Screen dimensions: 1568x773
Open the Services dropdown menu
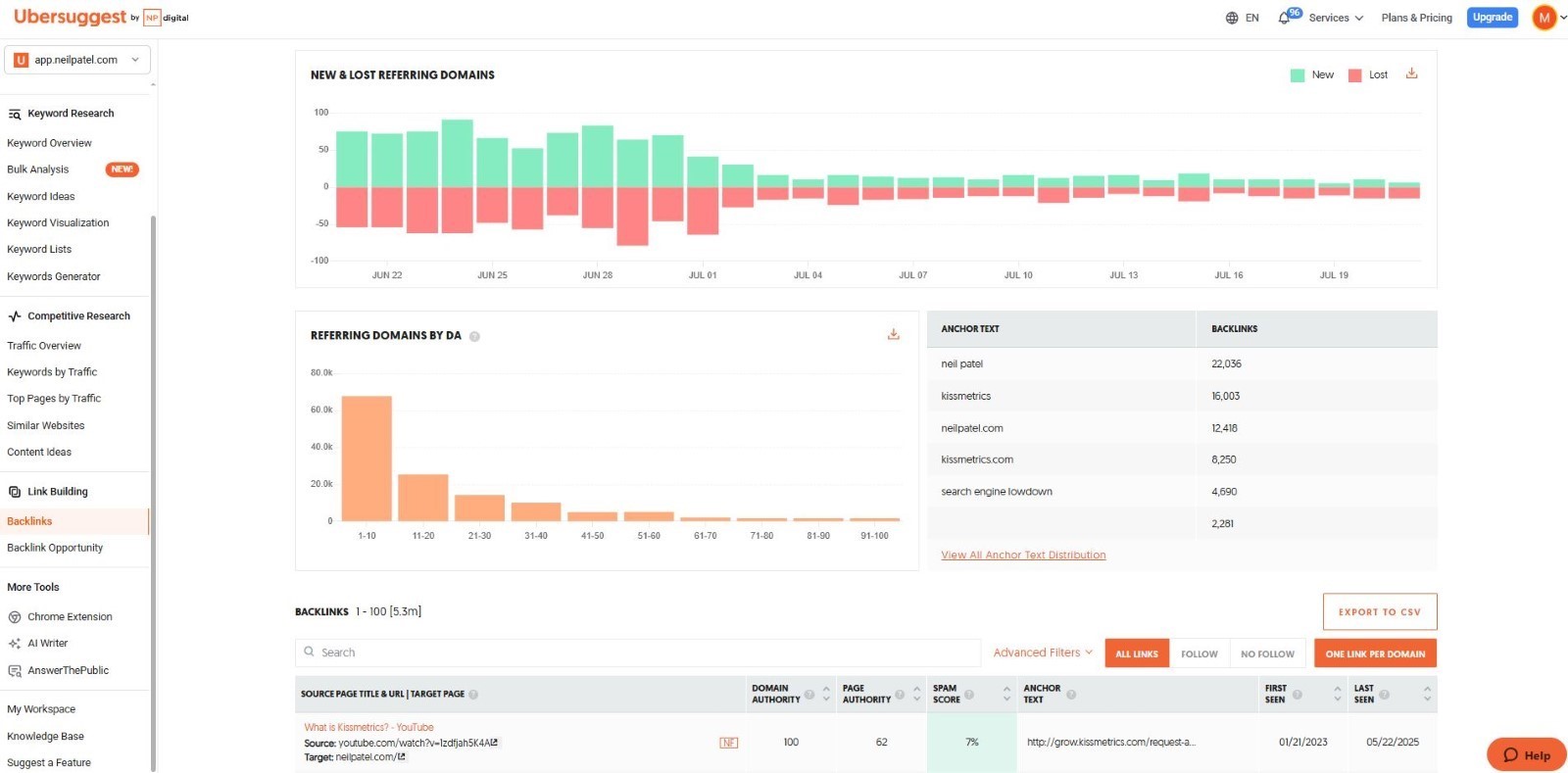click(x=1336, y=18)
